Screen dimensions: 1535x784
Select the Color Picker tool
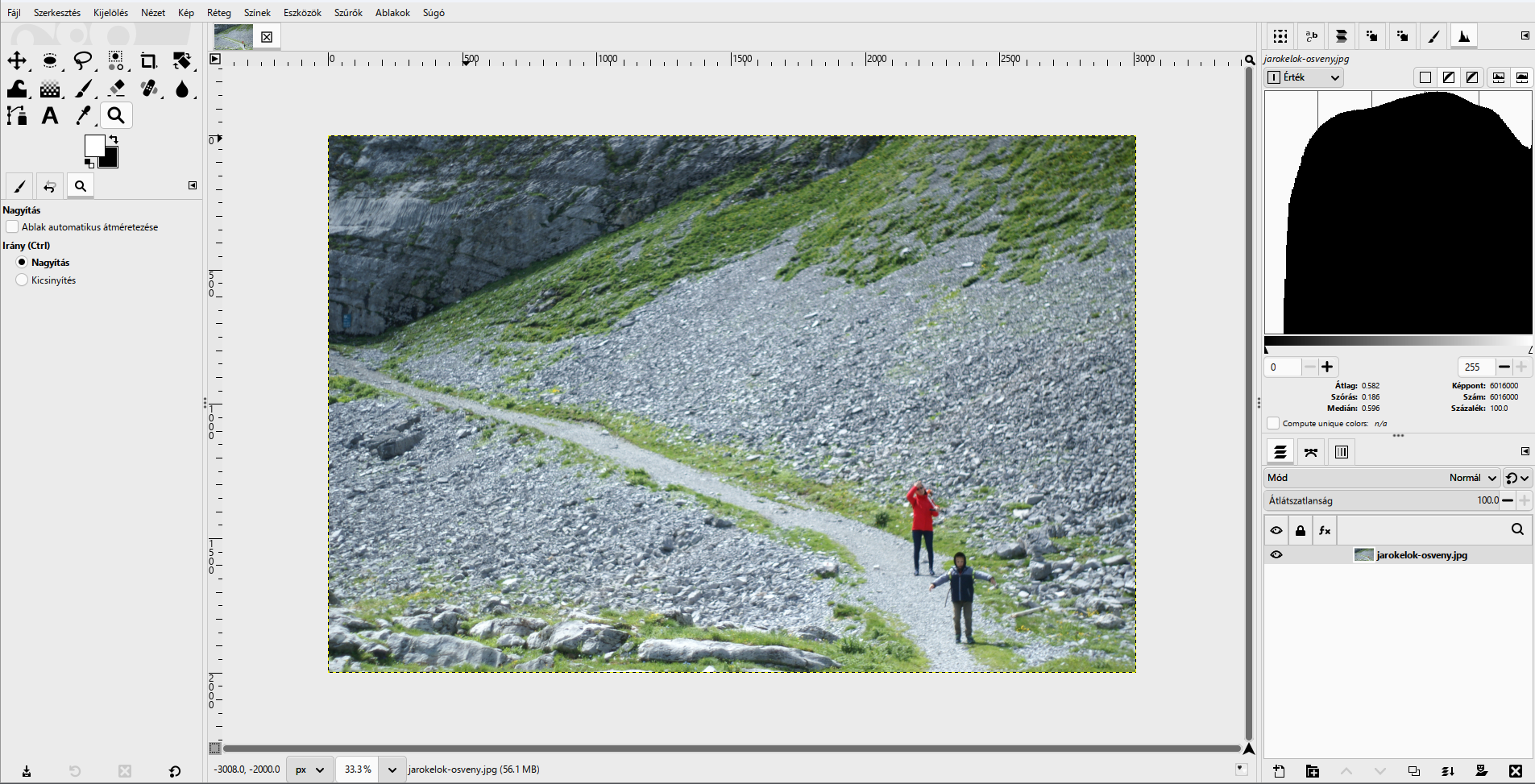(x=83, y=116)
